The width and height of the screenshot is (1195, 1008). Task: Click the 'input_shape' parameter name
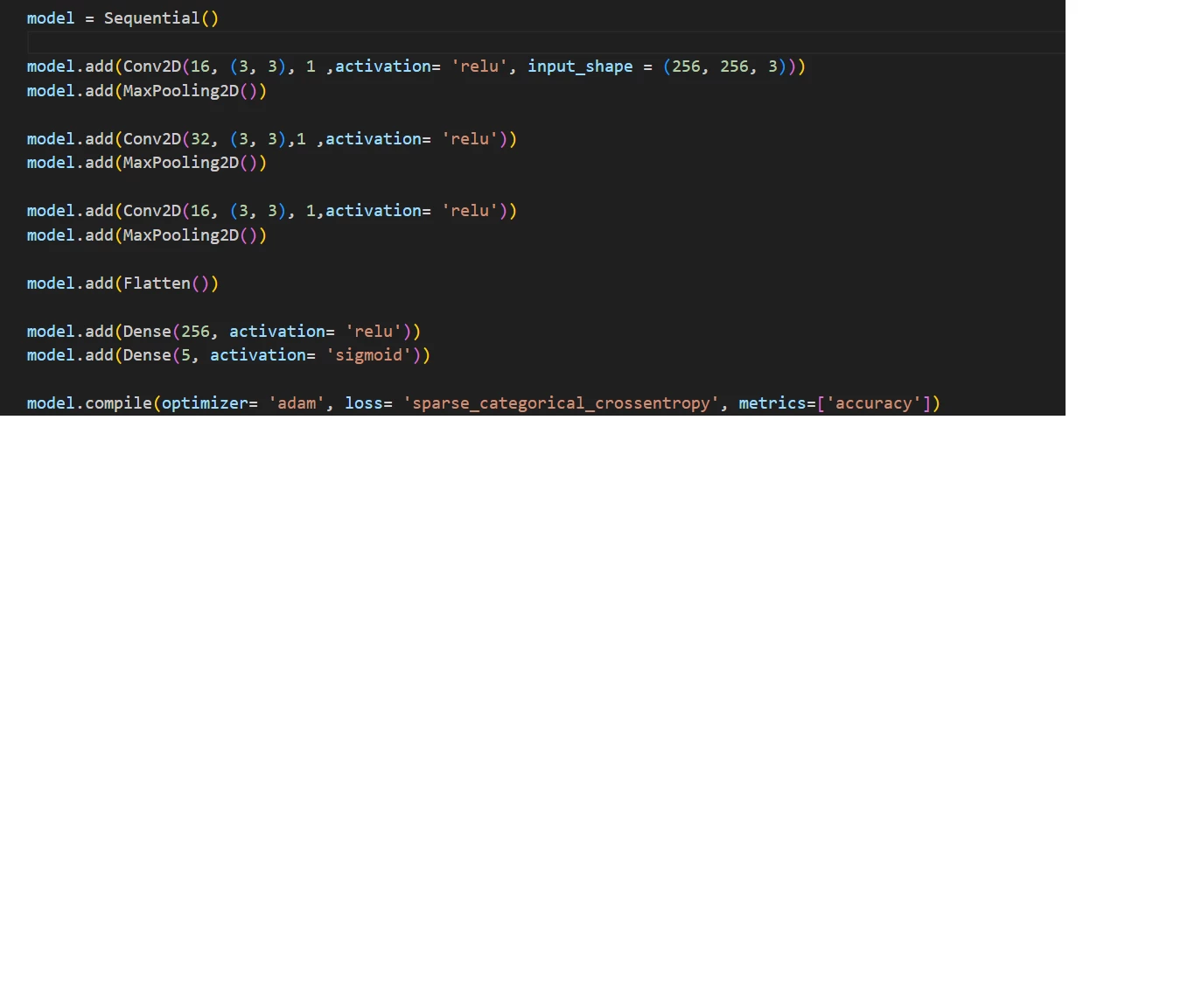[580, 66]
